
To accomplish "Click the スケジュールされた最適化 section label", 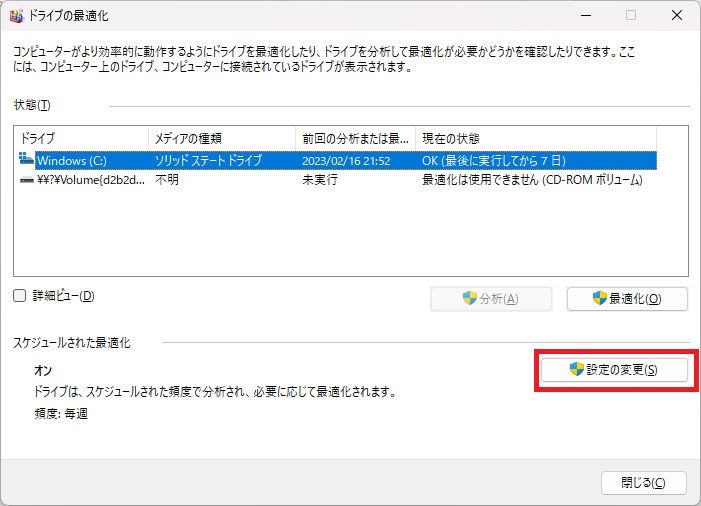I will click(x=72, y=343).
